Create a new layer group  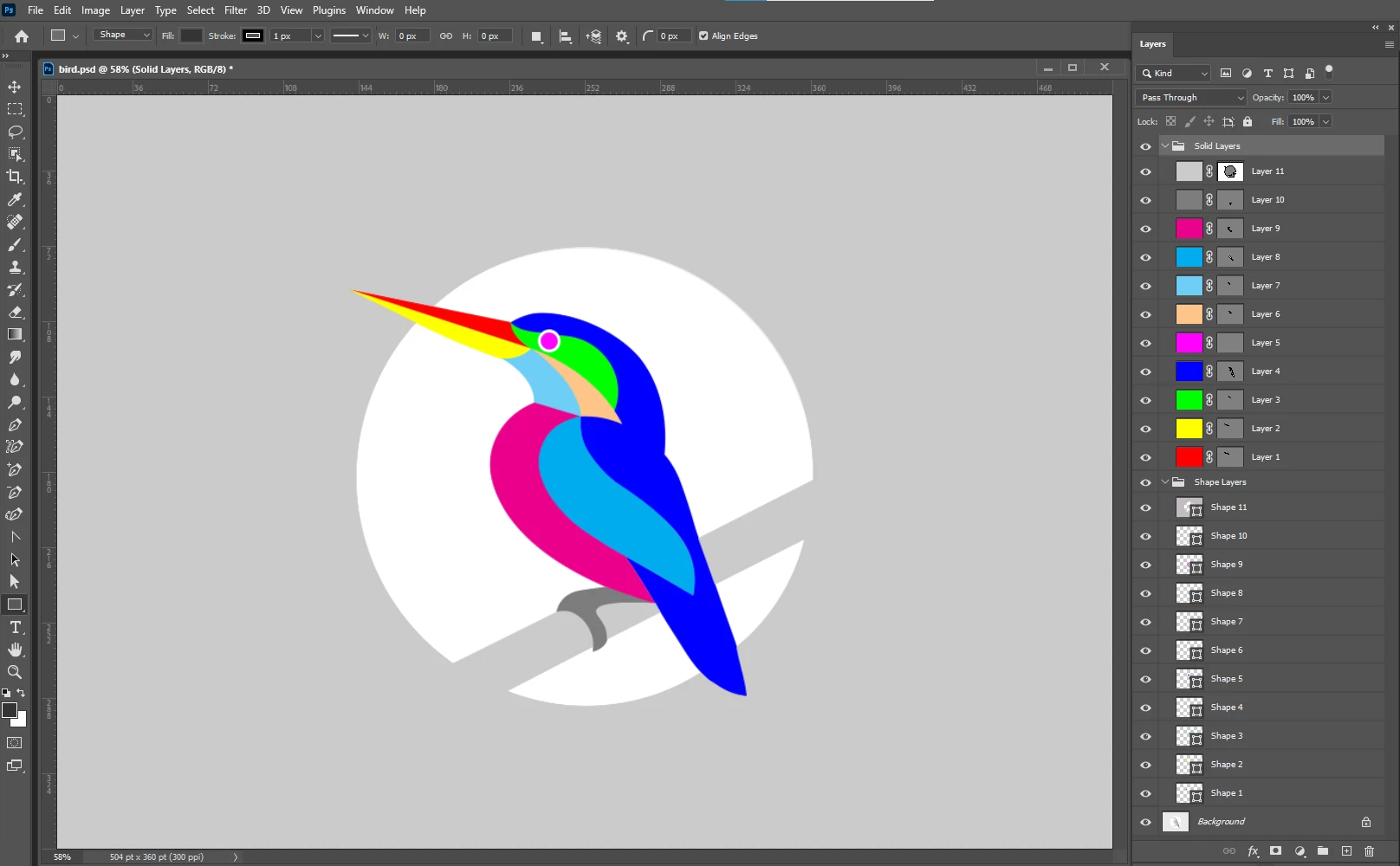(1323, 851)
